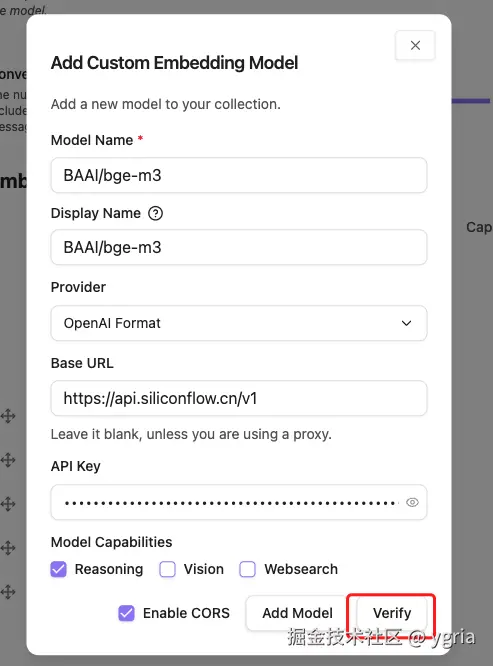Reveal the API key with the eye icon
Viewport: 493px width, 666px height.
(412, 502)
